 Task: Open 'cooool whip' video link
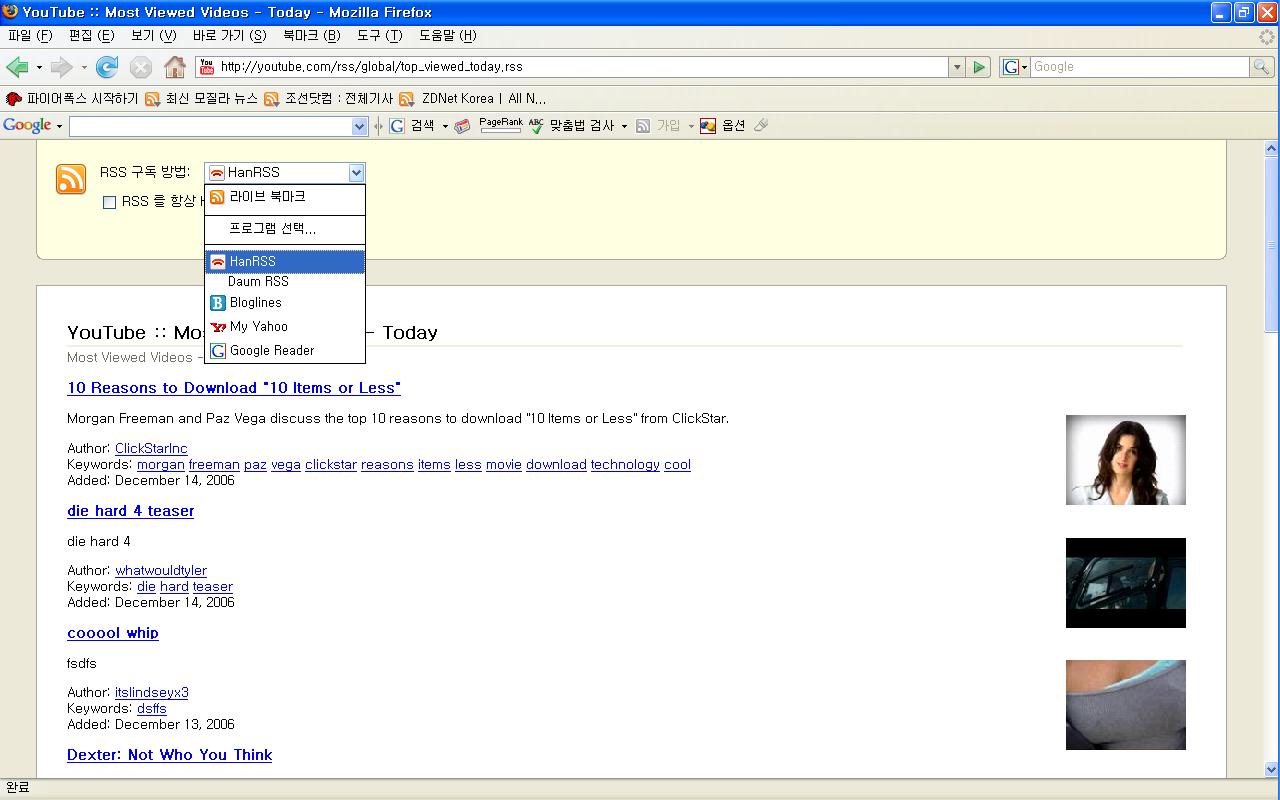point(113,633)
